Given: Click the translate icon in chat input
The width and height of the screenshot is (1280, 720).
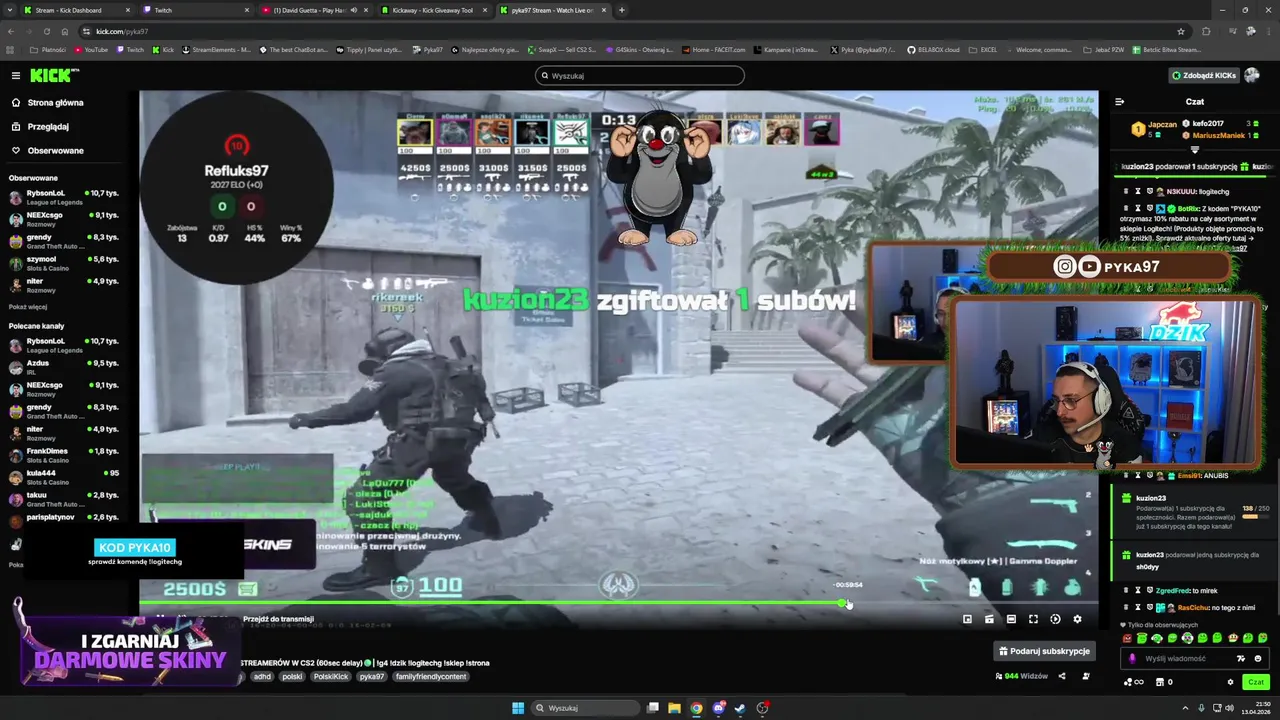Looking at the screenshot, I should click(x=1241, y=659).
